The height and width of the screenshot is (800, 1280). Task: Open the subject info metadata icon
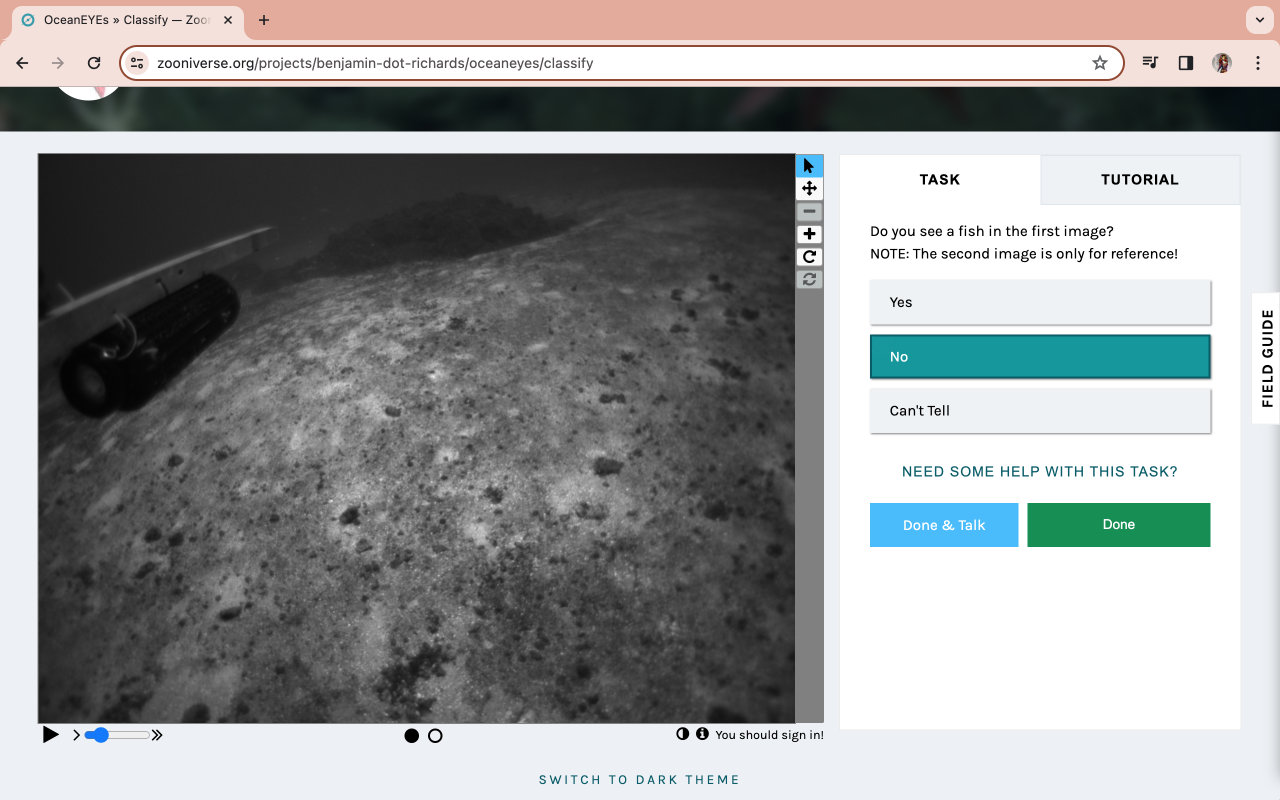click(702, 734)
